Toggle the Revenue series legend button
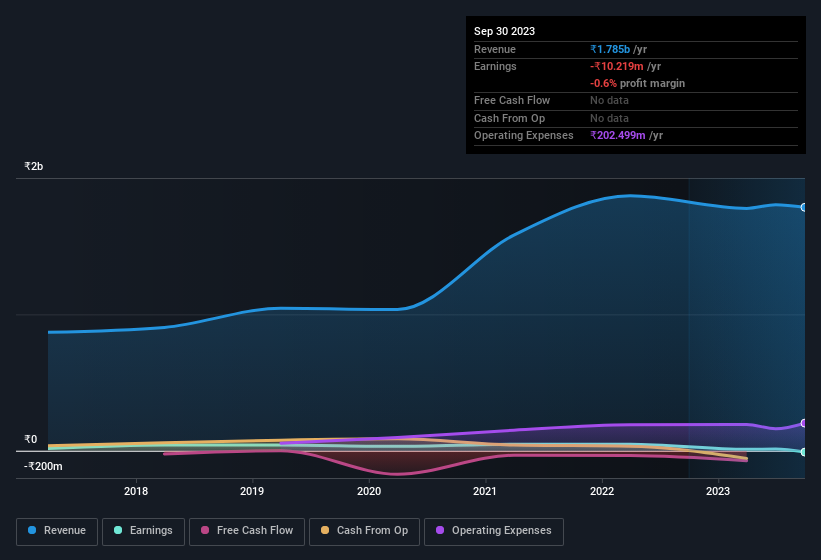 click(x=57, y=531)
